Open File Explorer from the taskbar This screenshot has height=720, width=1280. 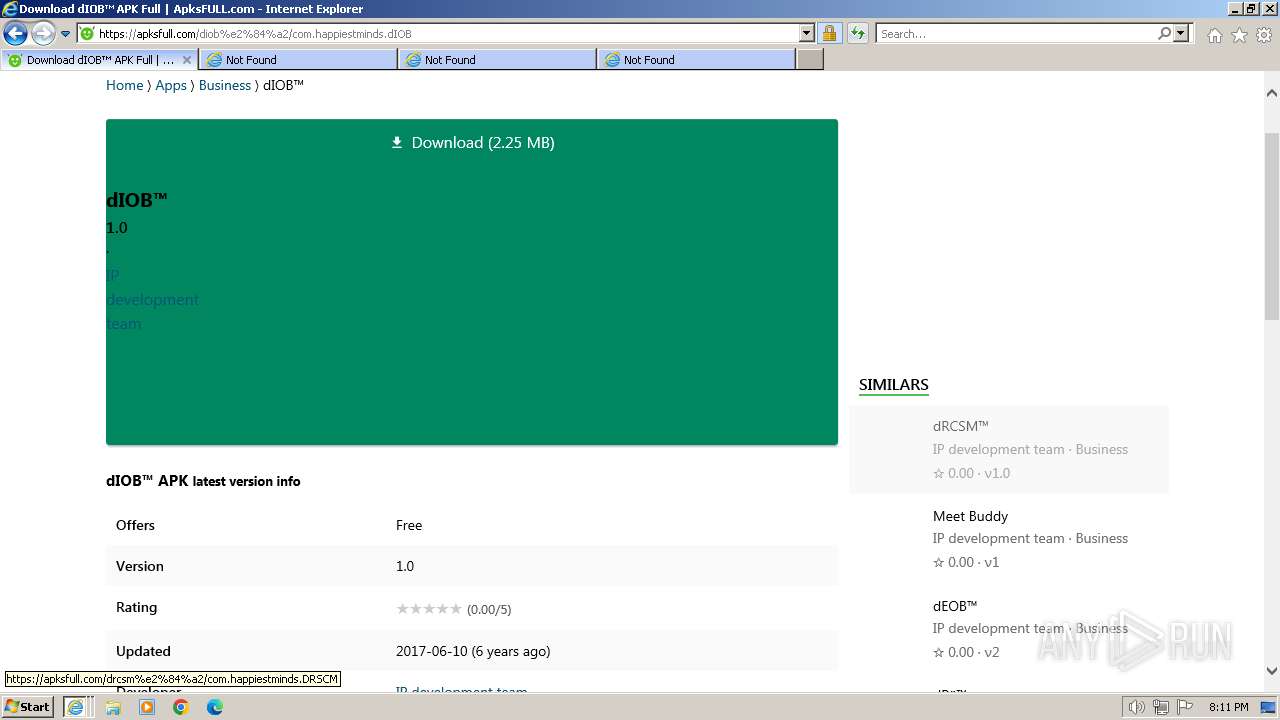(113, 707)
